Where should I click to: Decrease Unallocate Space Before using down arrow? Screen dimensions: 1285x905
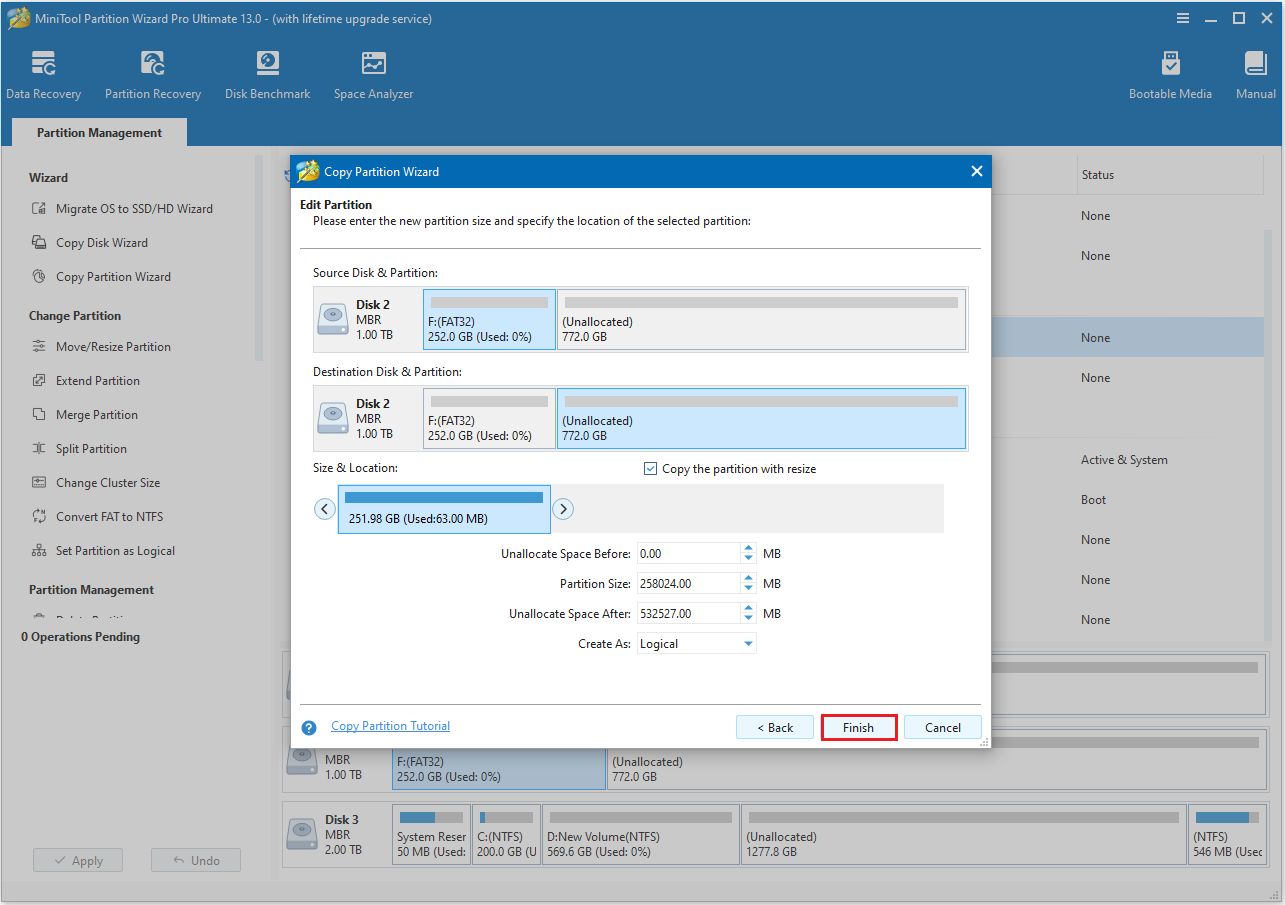point(748,558)
